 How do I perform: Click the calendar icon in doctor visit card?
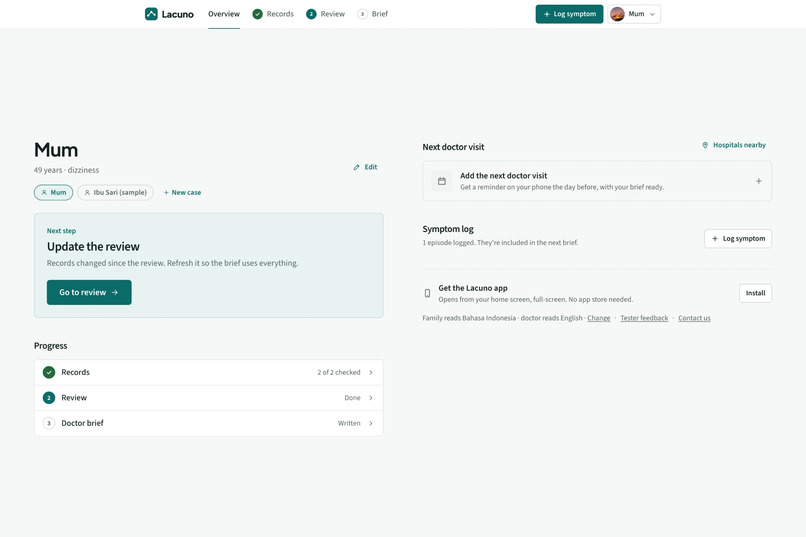442,181
